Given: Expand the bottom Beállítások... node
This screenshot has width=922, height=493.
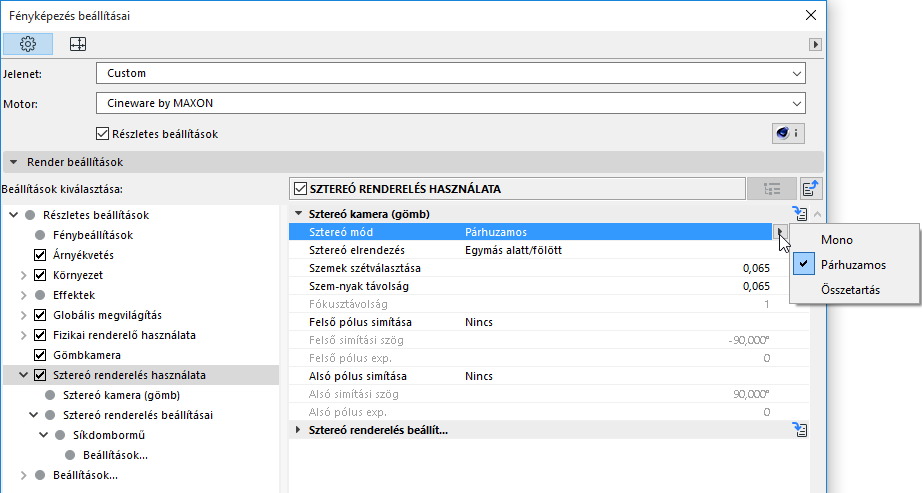Looking at the screenshot, I should pos(24,475).
